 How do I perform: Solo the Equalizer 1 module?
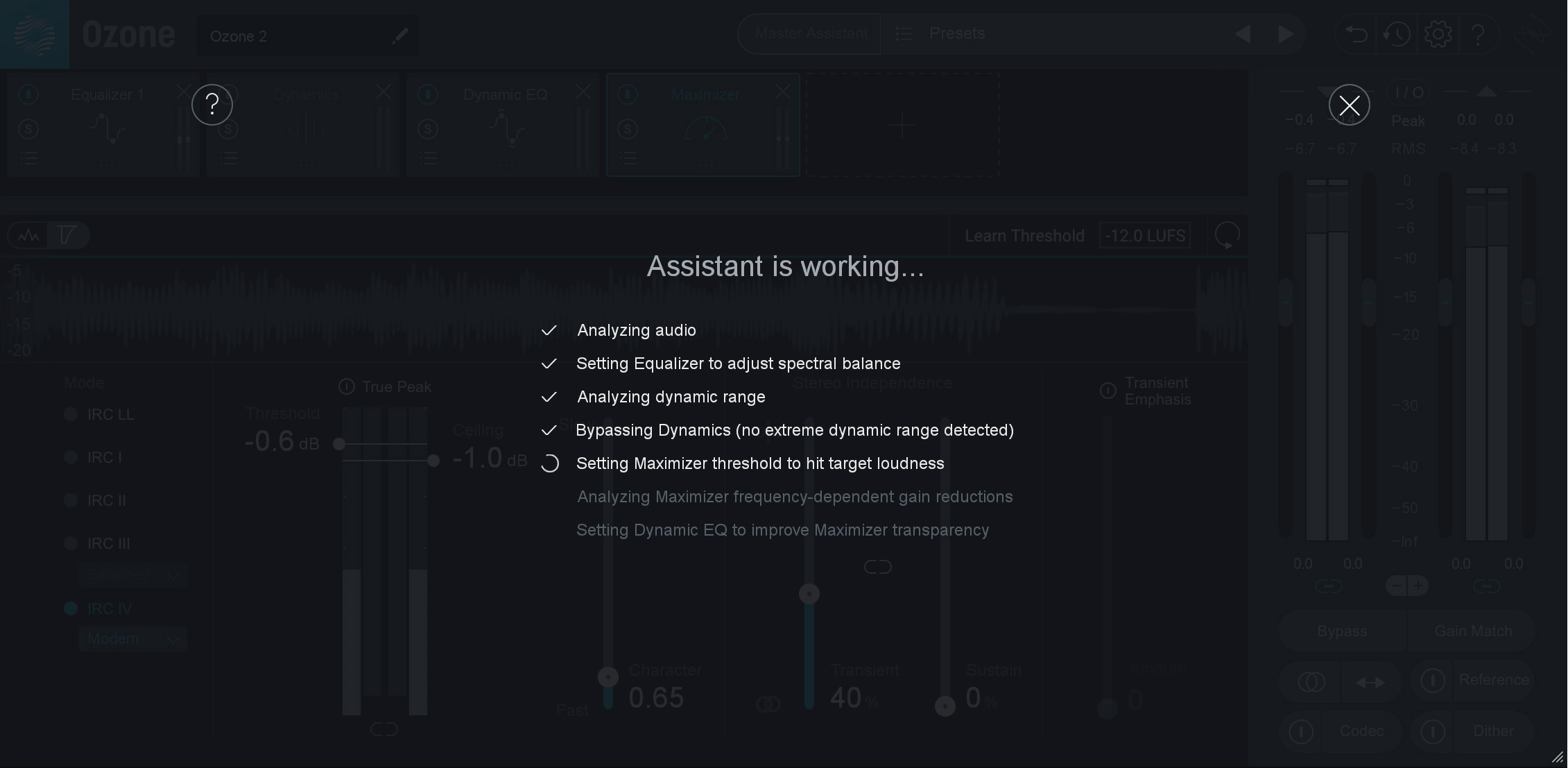pyautogui.click(x=28, y=129)
